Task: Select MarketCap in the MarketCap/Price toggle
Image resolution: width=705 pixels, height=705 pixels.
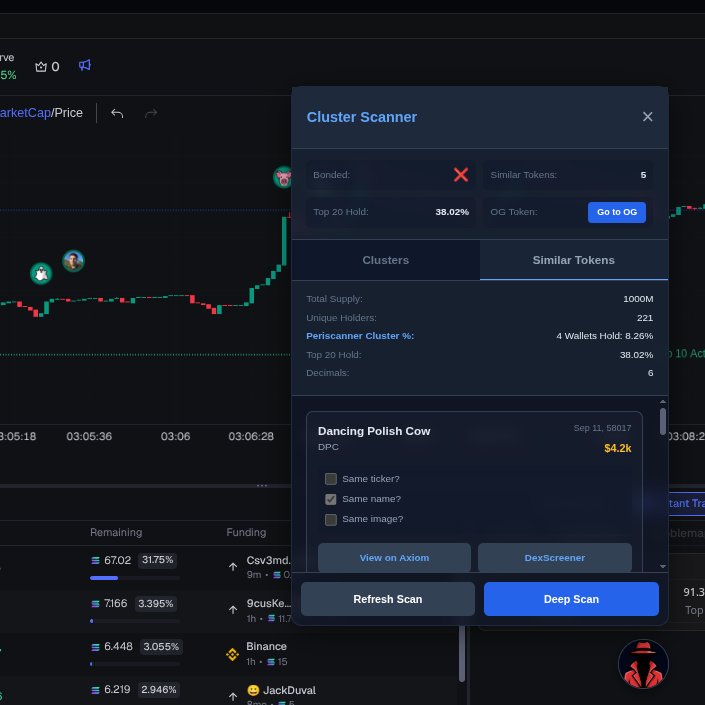Action: pos(25,113)
